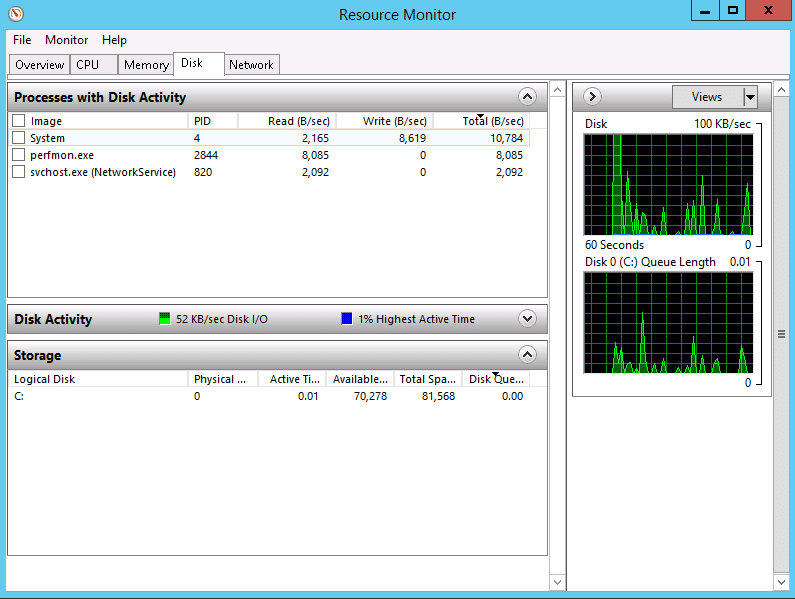Expand the Disk Activity section
The height and width of the screenshot is (599, 795).
tap(527, 319)
